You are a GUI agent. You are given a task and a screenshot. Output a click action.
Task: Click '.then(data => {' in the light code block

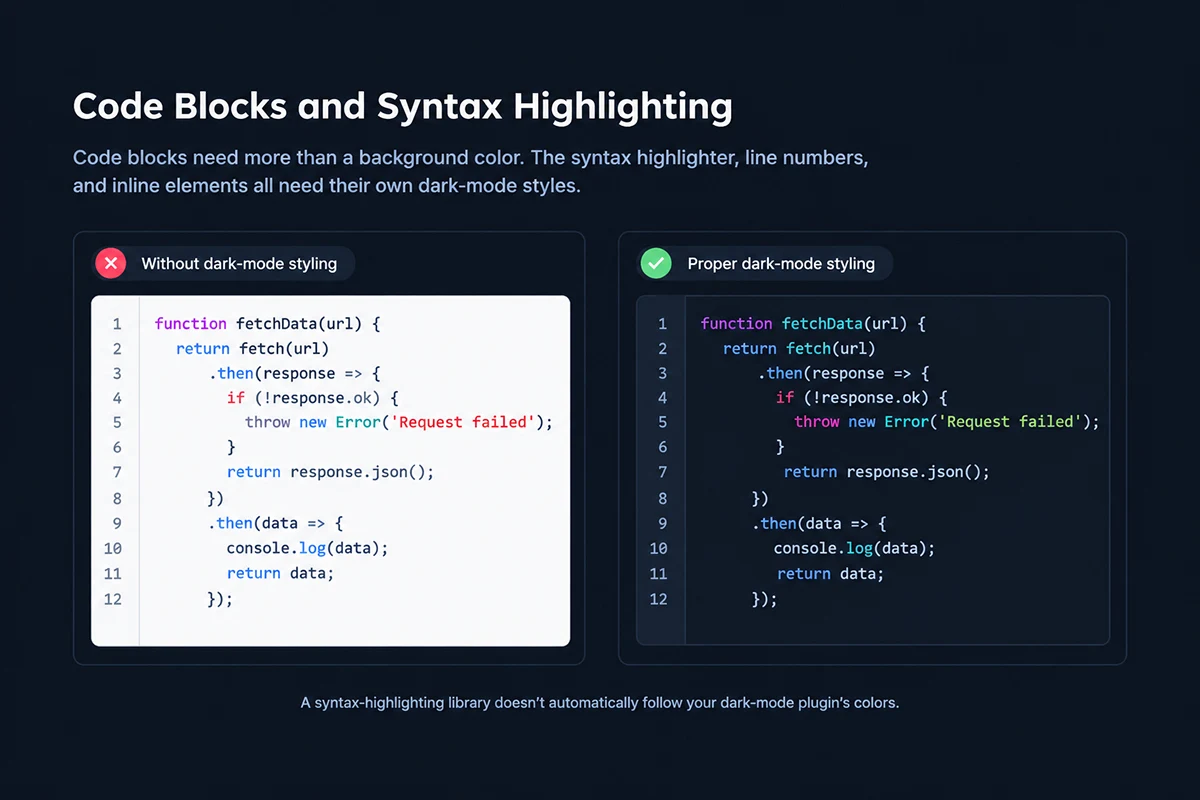pyautogui.click(x=277, y=523)
